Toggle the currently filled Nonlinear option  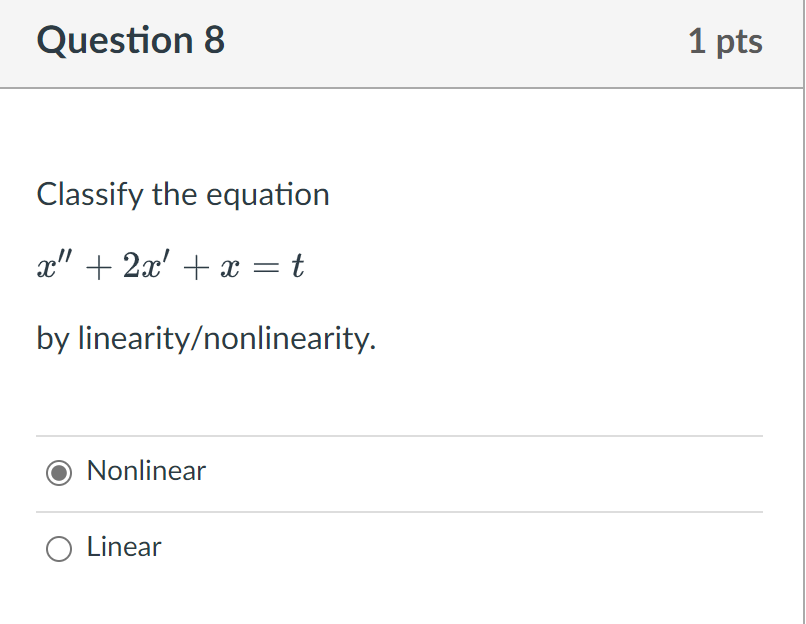point(58,471)
